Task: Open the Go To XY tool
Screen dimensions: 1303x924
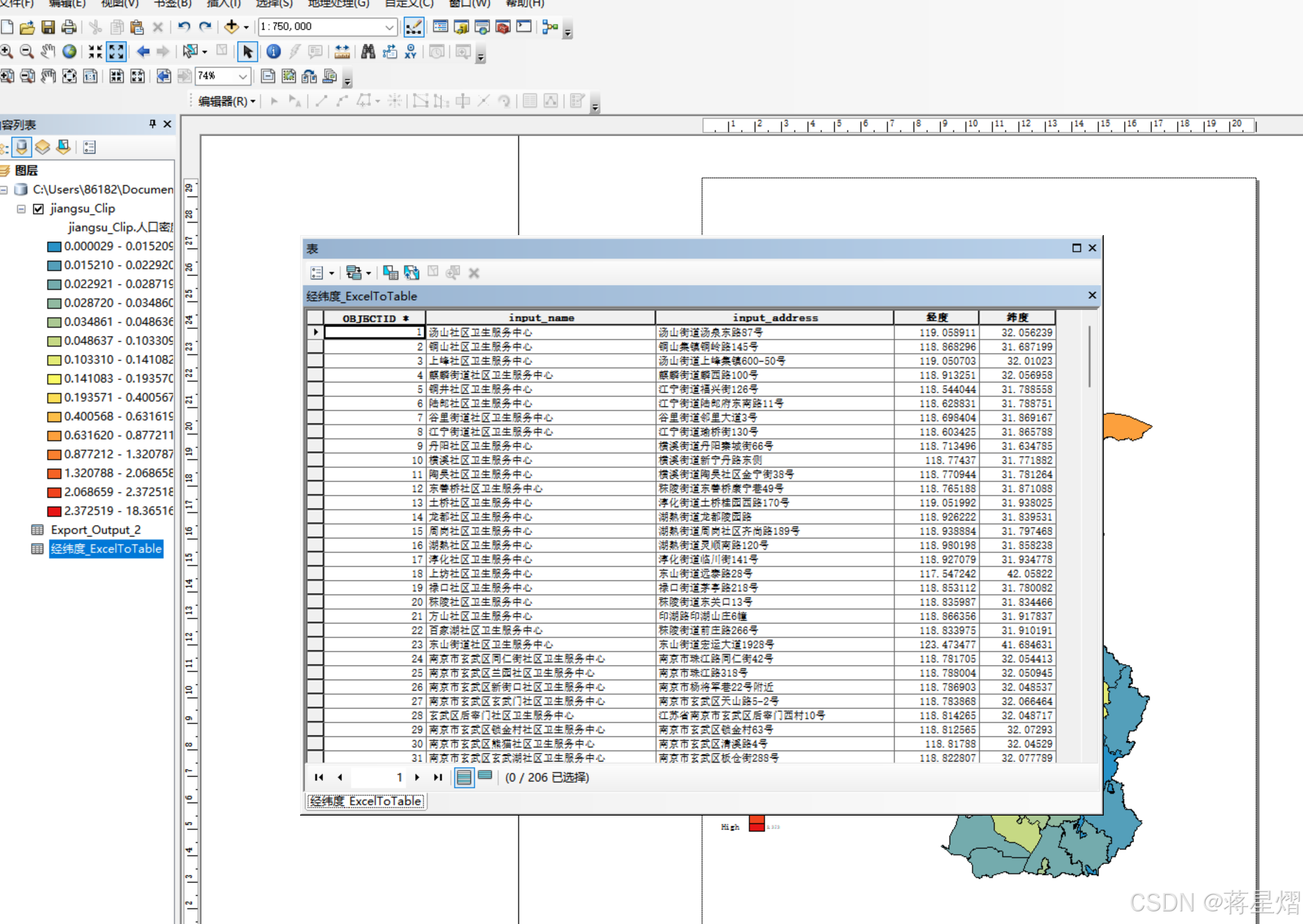Action: (x=411, y=52)
